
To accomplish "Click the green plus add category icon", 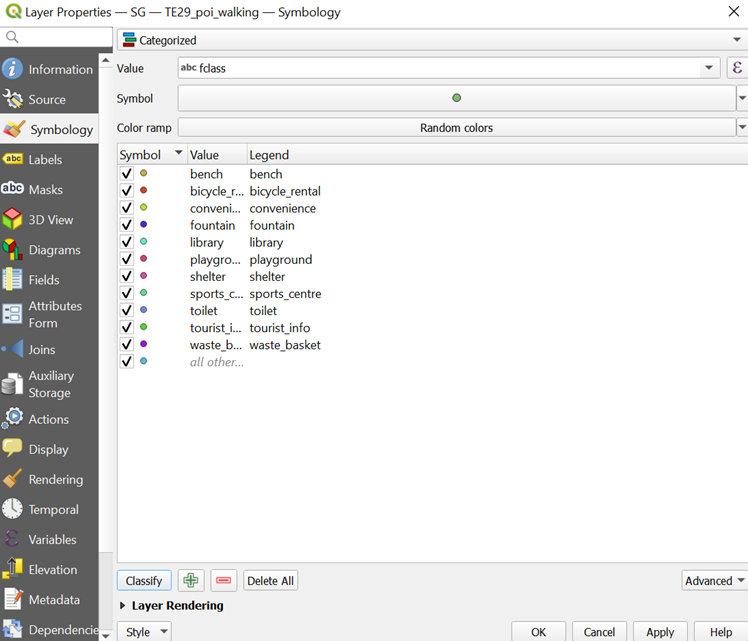I will 190,581.
